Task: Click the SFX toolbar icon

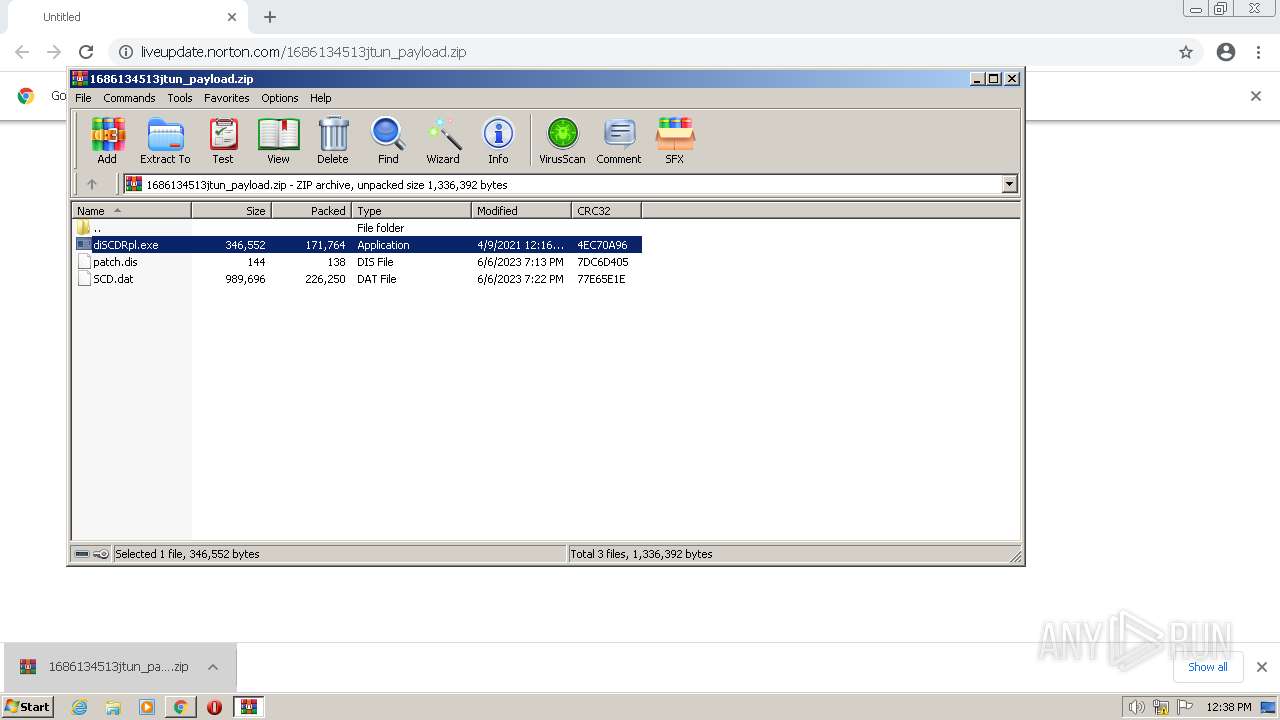Action: (675, 140)
